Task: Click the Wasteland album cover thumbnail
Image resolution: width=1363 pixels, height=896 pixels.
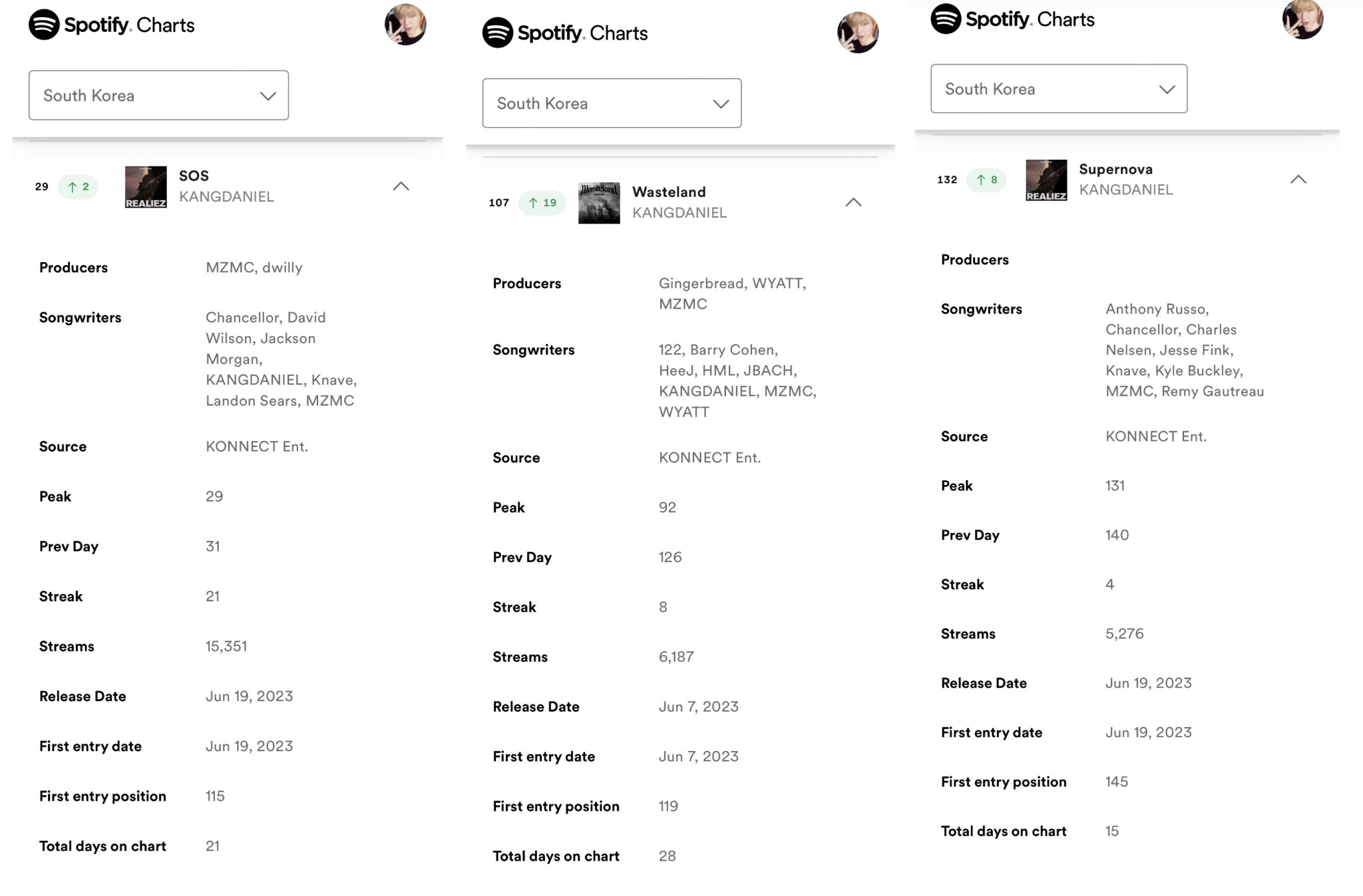Action: 599,203
